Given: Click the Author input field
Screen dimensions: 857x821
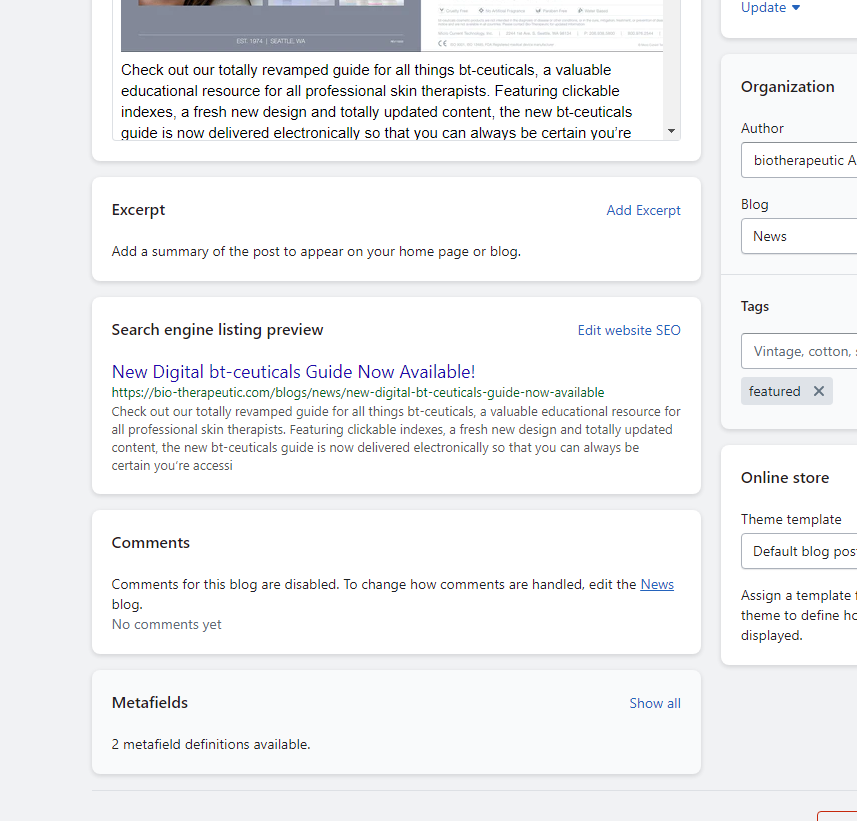Looking at the screenshot, I should (799, 160).
